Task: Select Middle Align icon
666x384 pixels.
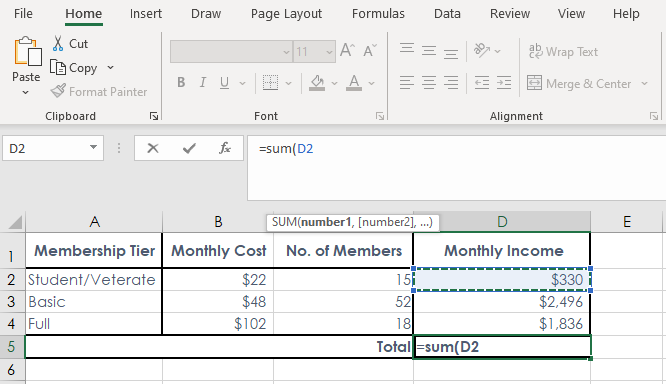Action: tap(429, 51)
